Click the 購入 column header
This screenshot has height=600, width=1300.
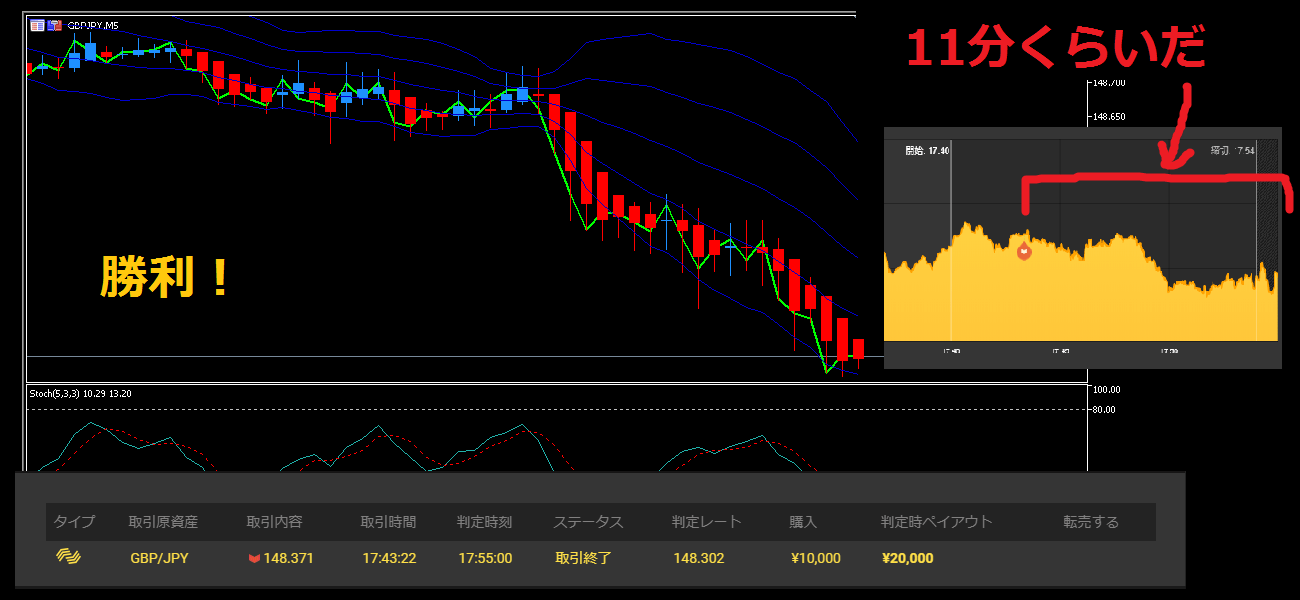click(803, 522)
